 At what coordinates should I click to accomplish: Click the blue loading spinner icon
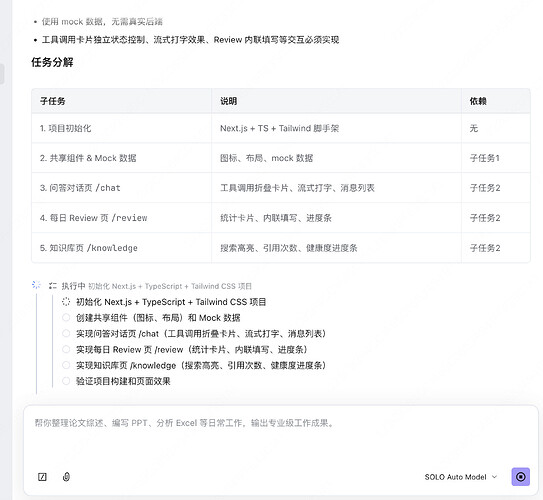(x=36, y=285)
